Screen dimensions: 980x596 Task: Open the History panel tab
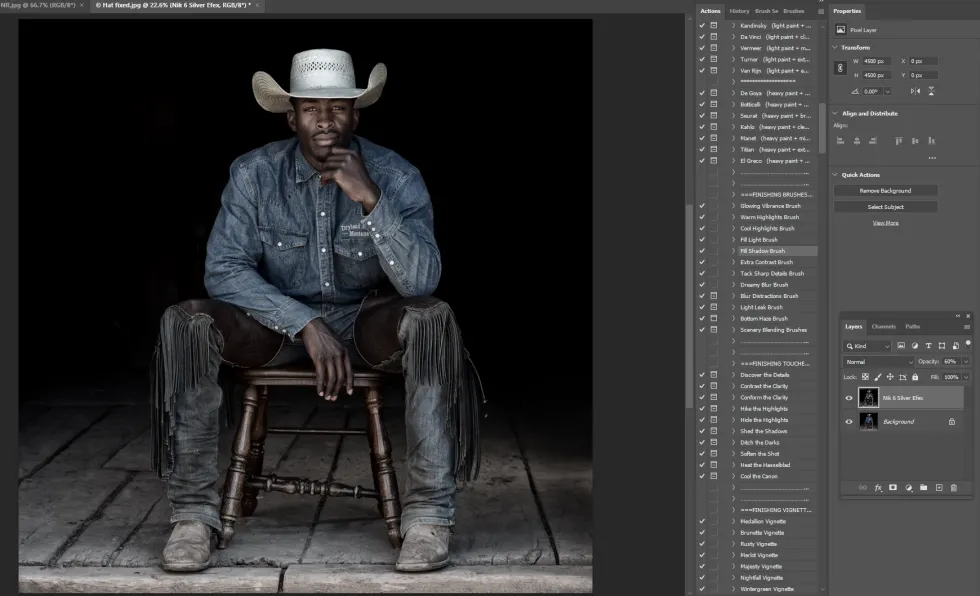pyautogui.click(x=739, y=11)
